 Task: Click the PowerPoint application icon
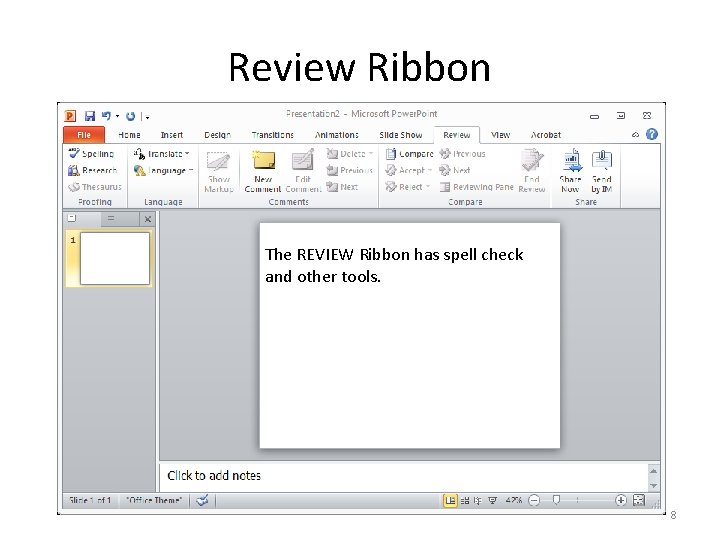70,116
